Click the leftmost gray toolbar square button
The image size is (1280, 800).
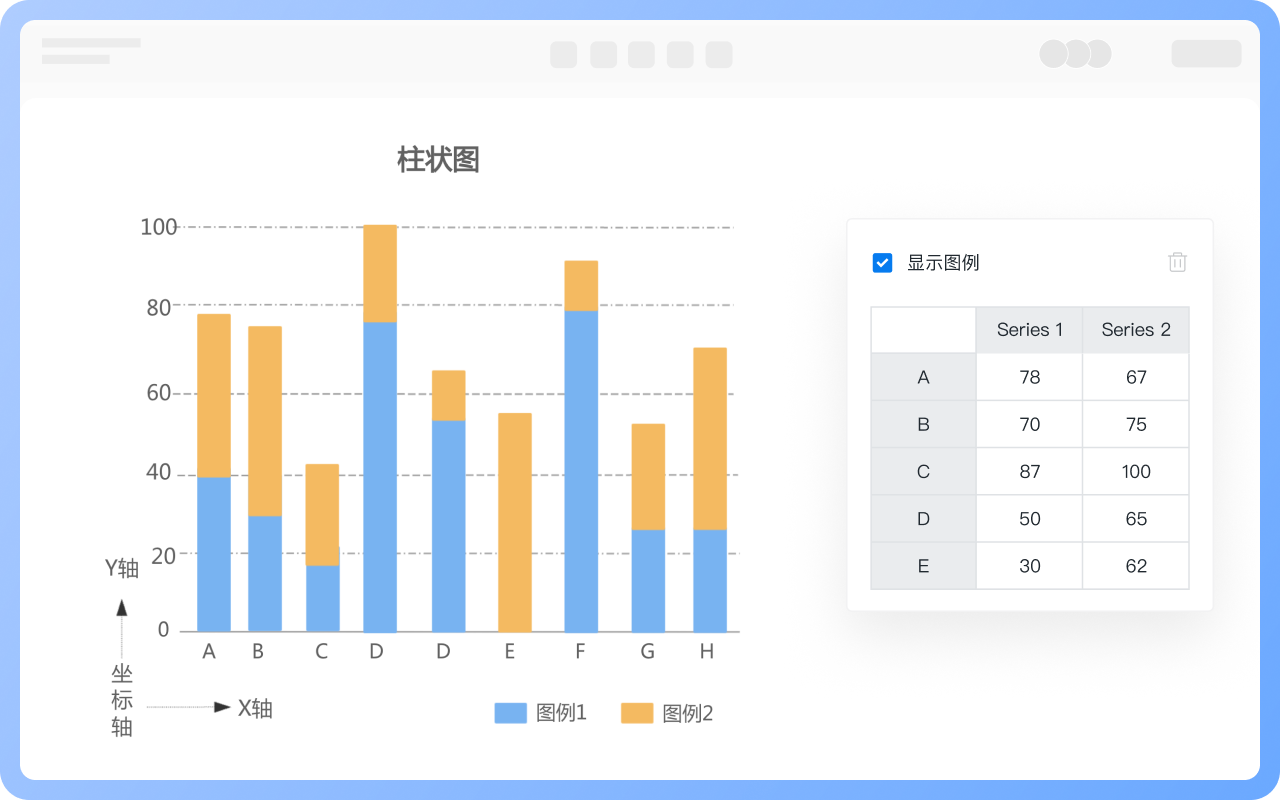(x=563, y=54)
